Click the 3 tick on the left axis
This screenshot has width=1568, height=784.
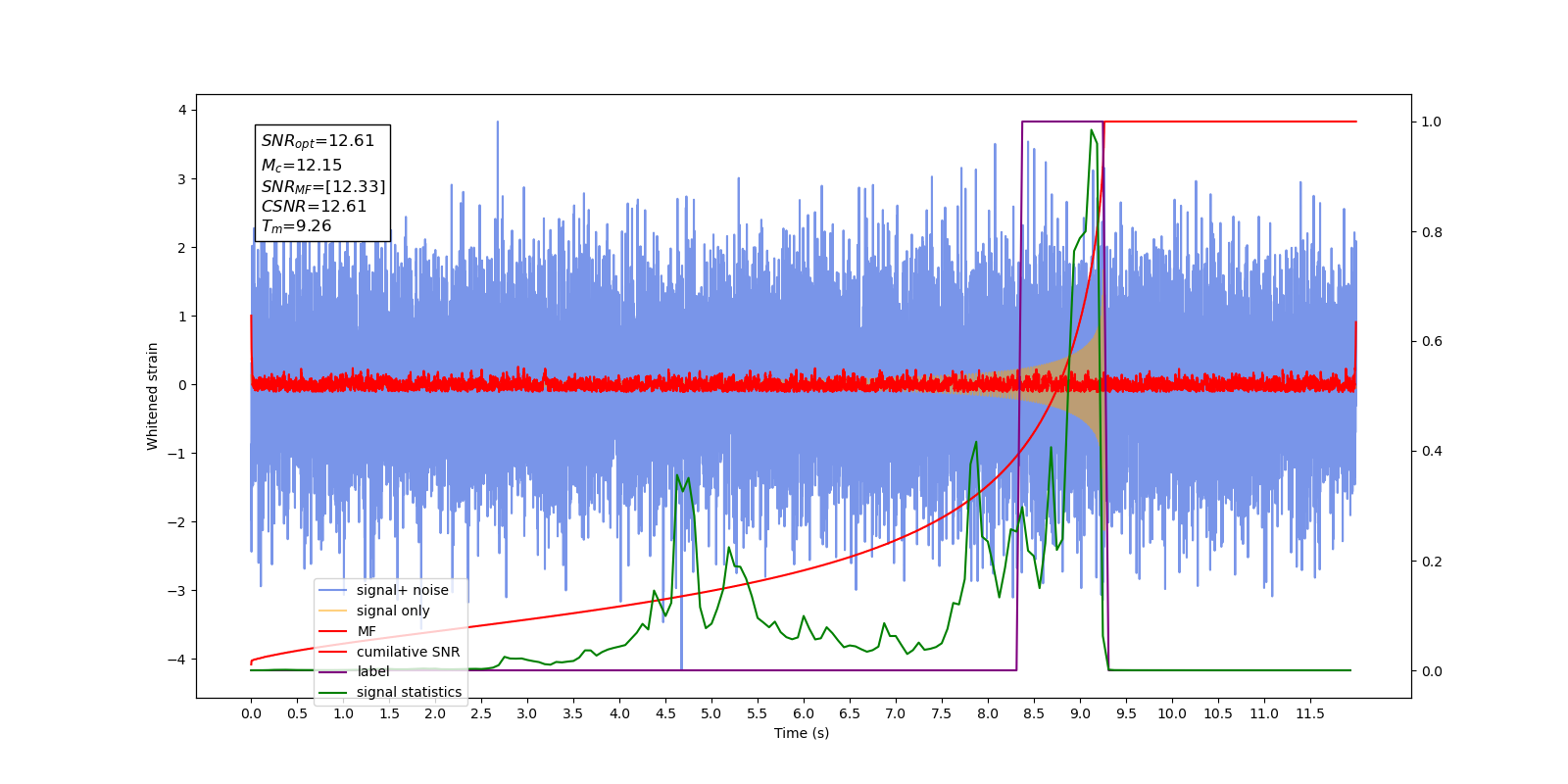pos(182,179)
